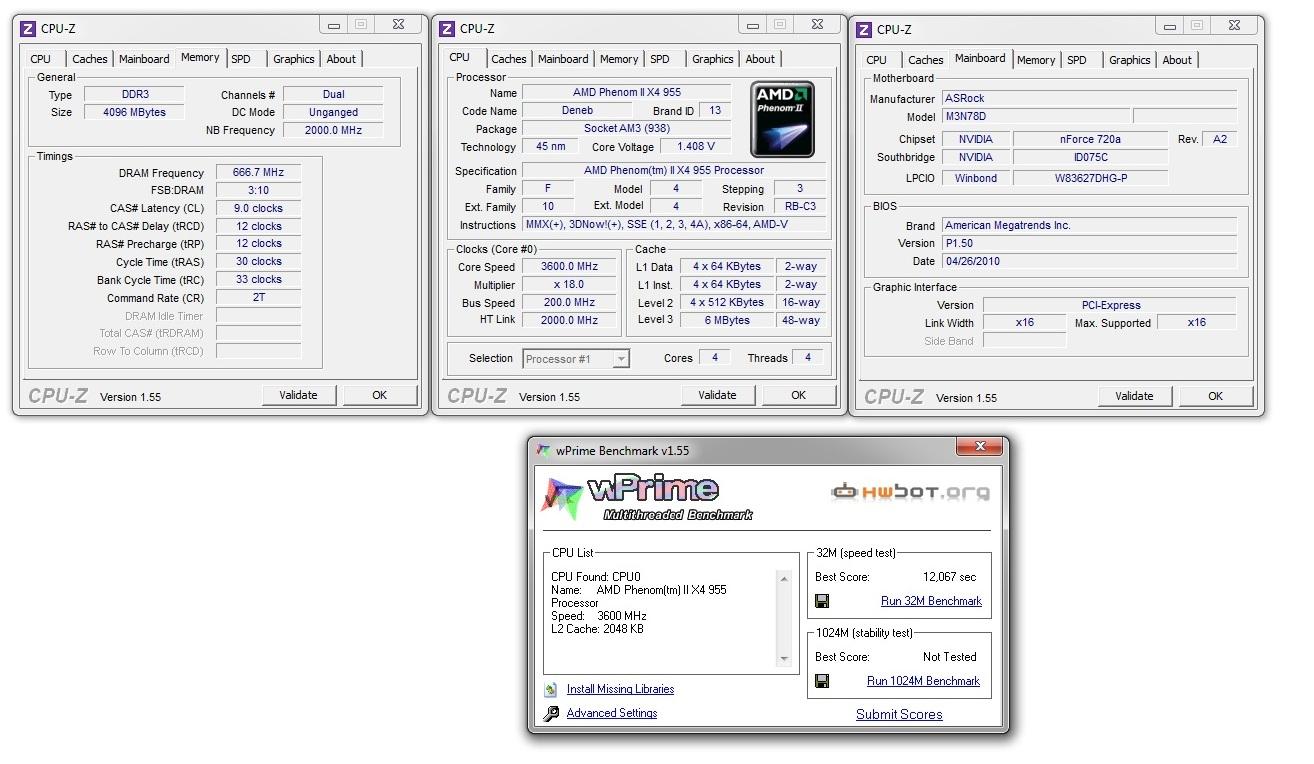1314x764 pixels.
Task: Click the Package Socket AM3 (938) field
Action: pos(627,129)
